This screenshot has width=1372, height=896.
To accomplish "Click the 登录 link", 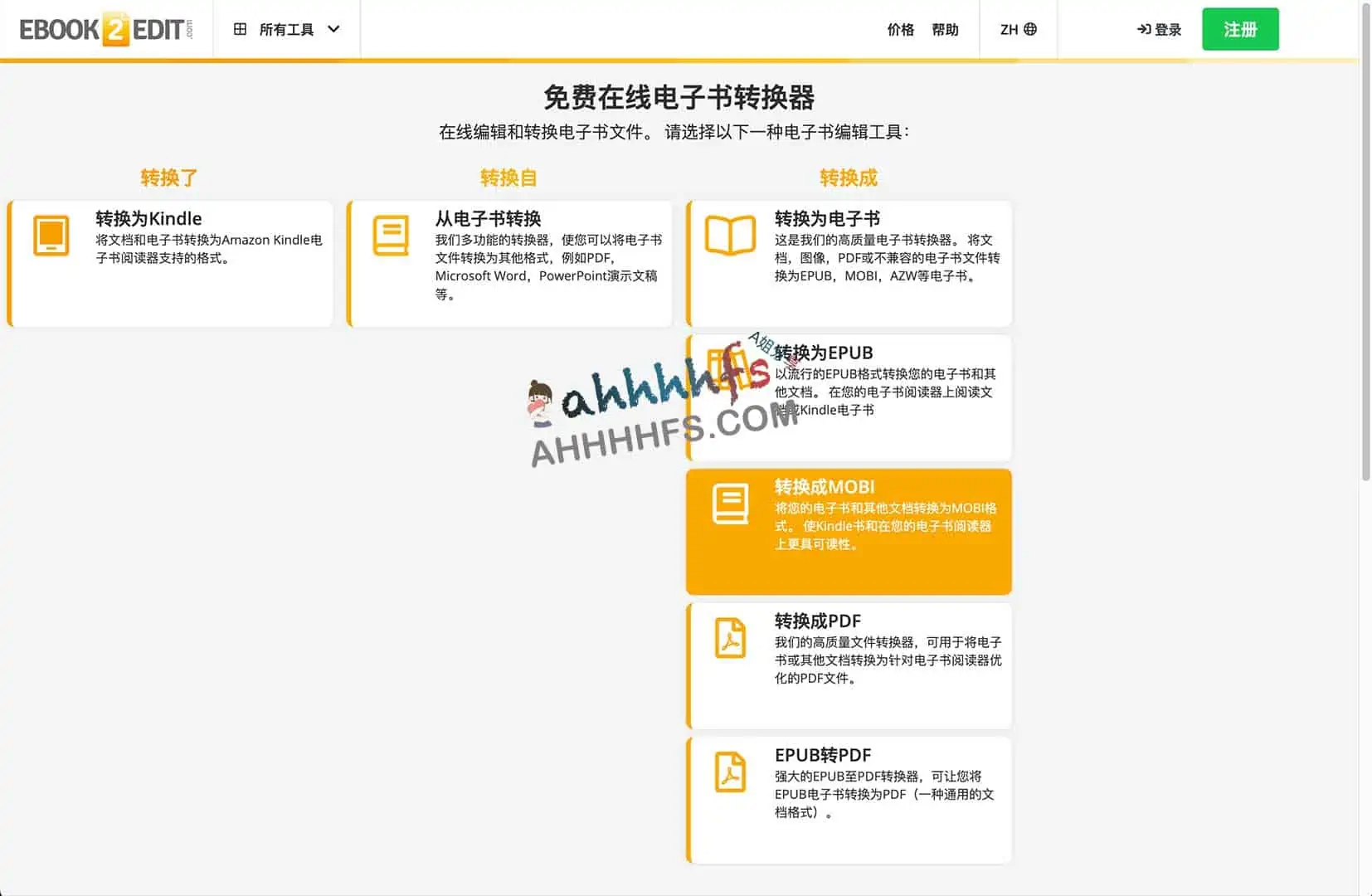I will 1158,28.
